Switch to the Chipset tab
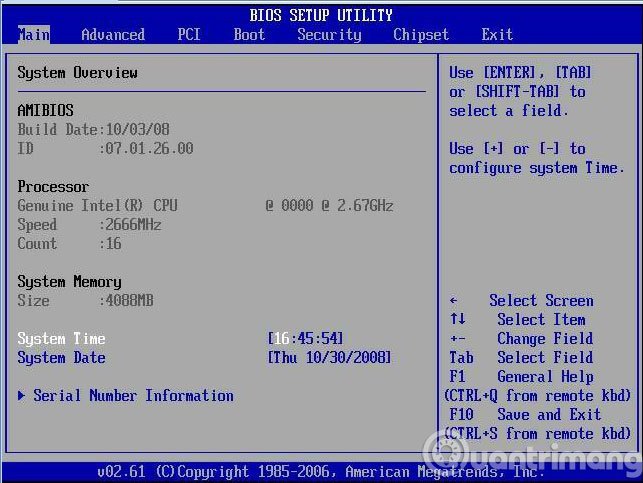Screen dimensions: 643x483 pos(421,34)
